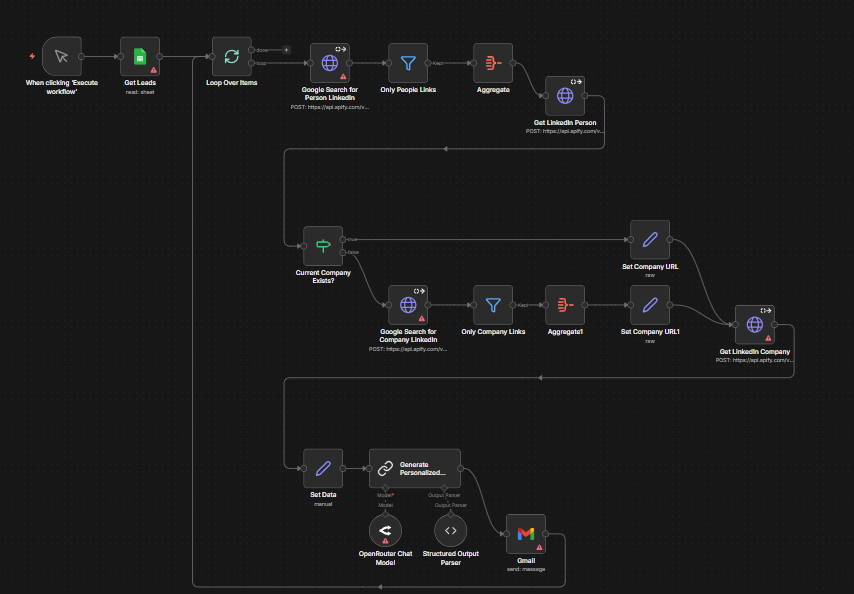
Task: Click the Only Company Links filter node
Action: click(493, 305)
